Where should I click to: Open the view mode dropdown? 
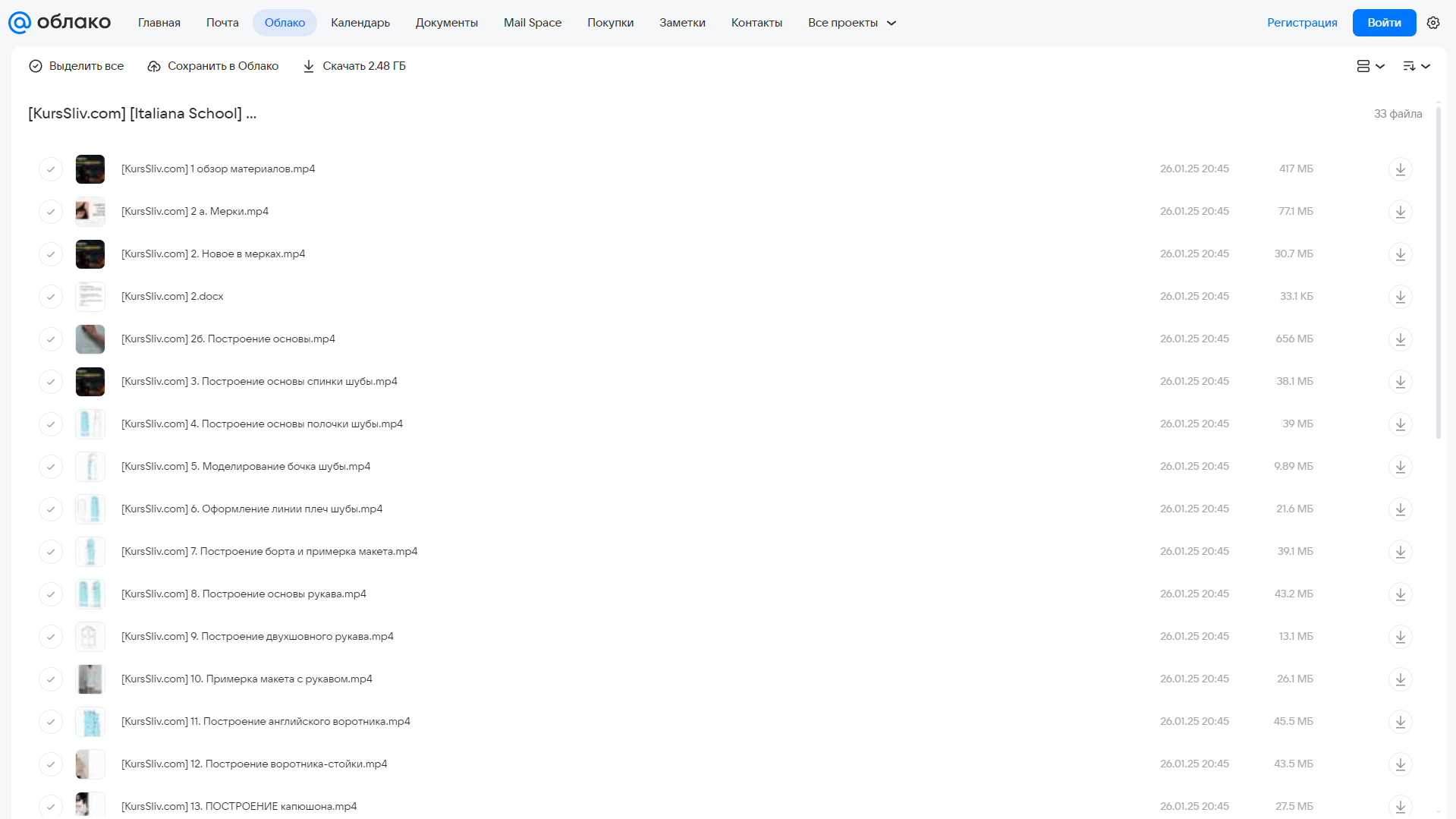[x=1370, y=66]
